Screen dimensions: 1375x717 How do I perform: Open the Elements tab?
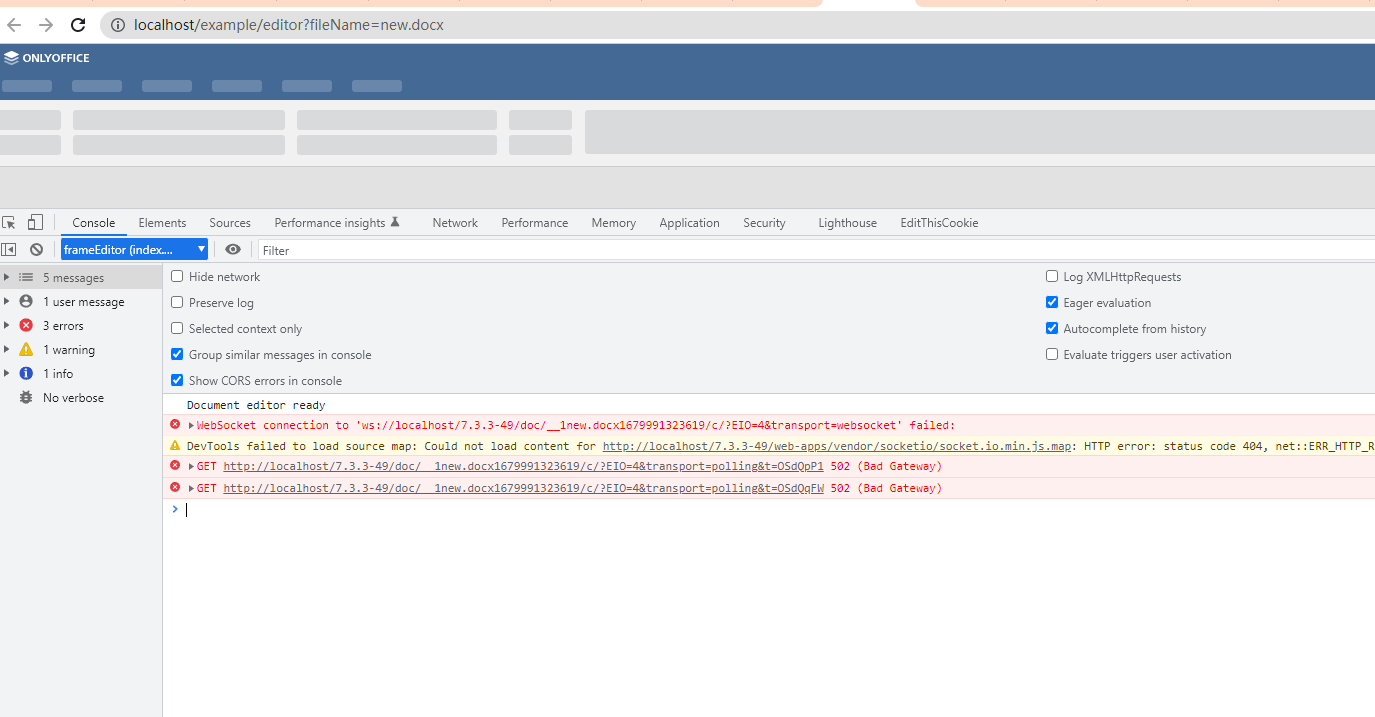tap(162, 223)
